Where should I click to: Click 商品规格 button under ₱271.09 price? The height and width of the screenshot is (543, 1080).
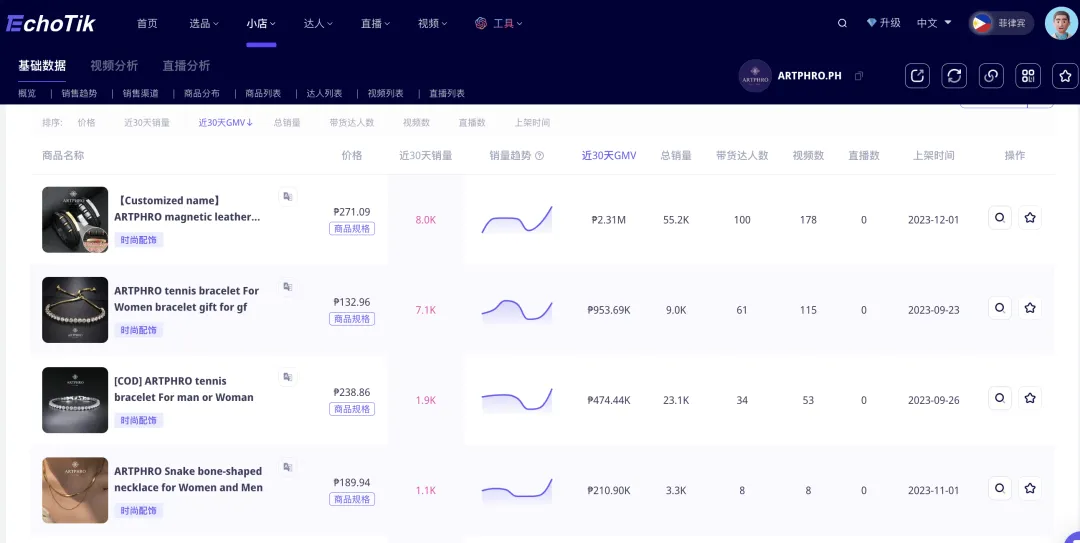click(352, 229)
